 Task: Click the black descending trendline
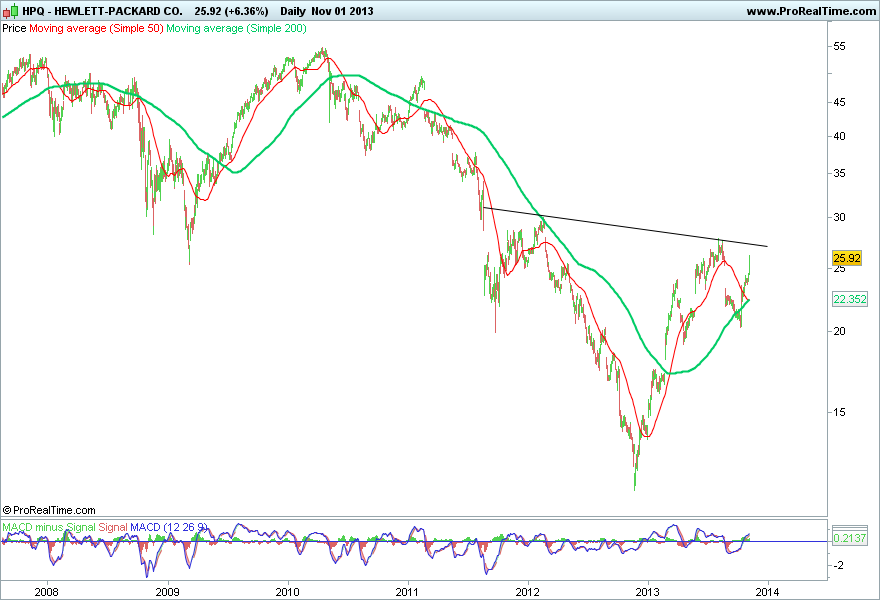pyautogui.click(x=626, y=227)
